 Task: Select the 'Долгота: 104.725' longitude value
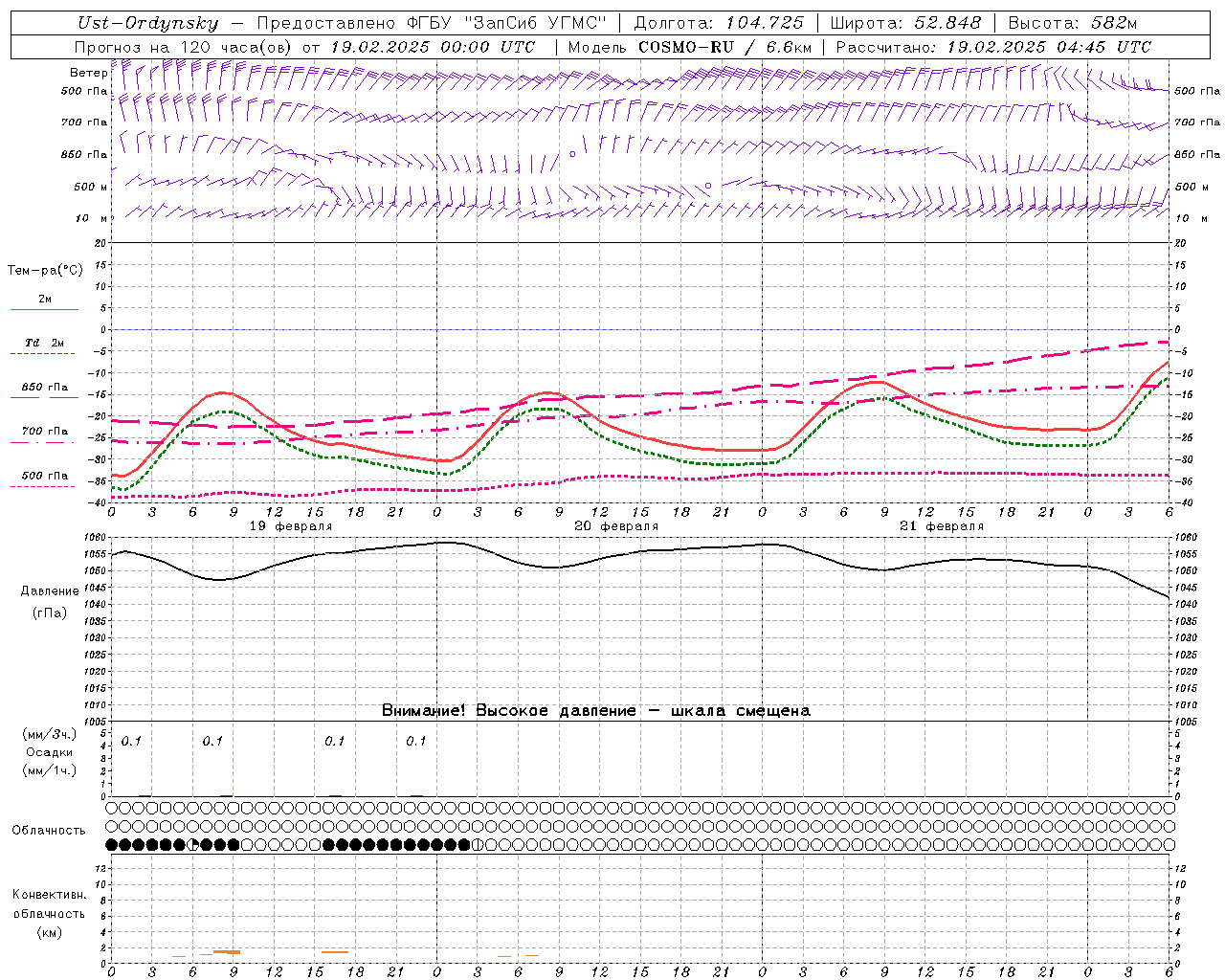tap(719, 24)
